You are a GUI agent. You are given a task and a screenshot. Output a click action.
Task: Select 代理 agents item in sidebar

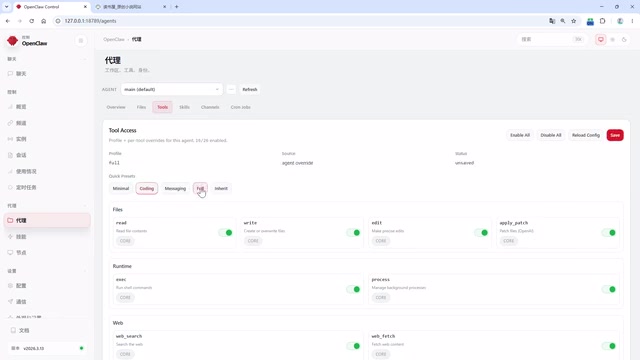47,220
